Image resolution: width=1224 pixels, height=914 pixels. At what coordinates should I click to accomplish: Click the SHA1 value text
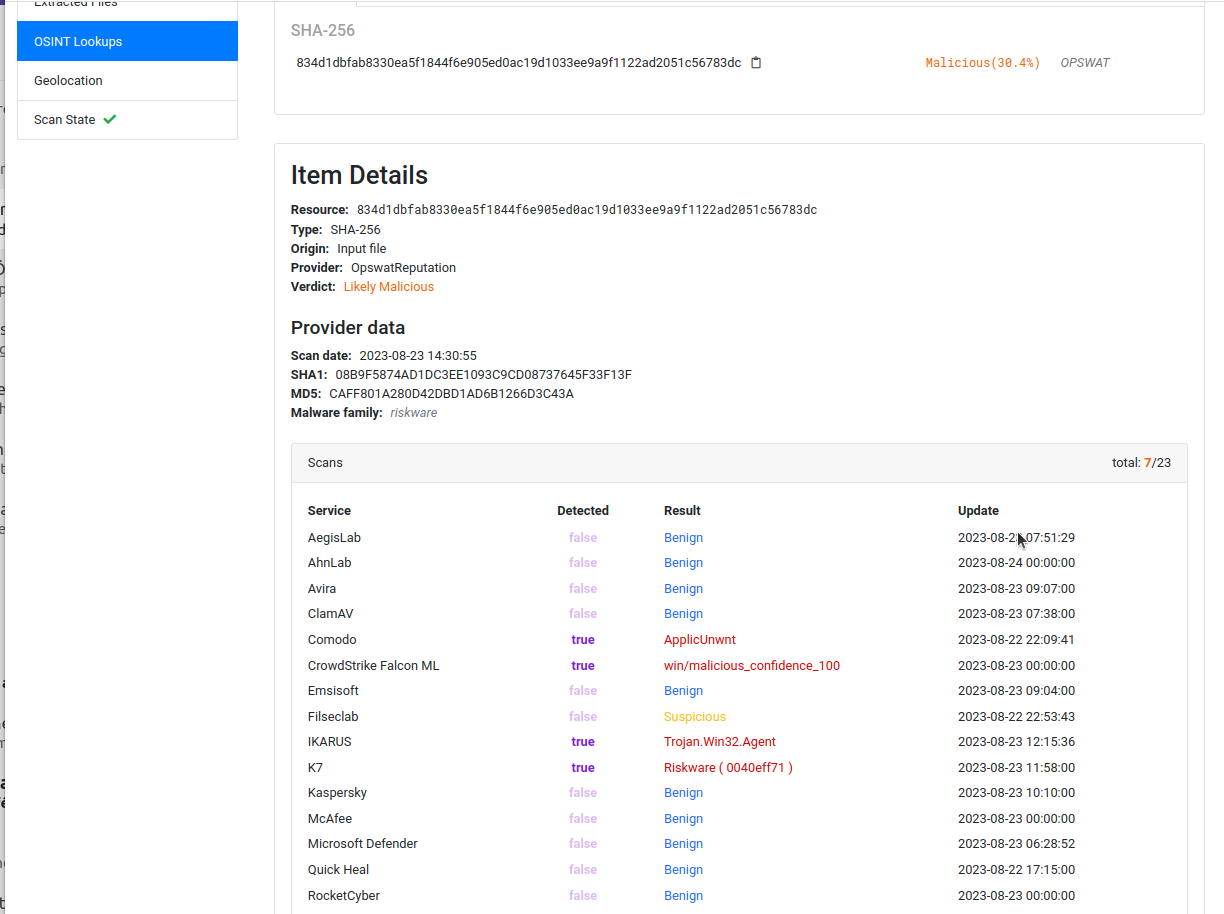[x=483, y=375]
